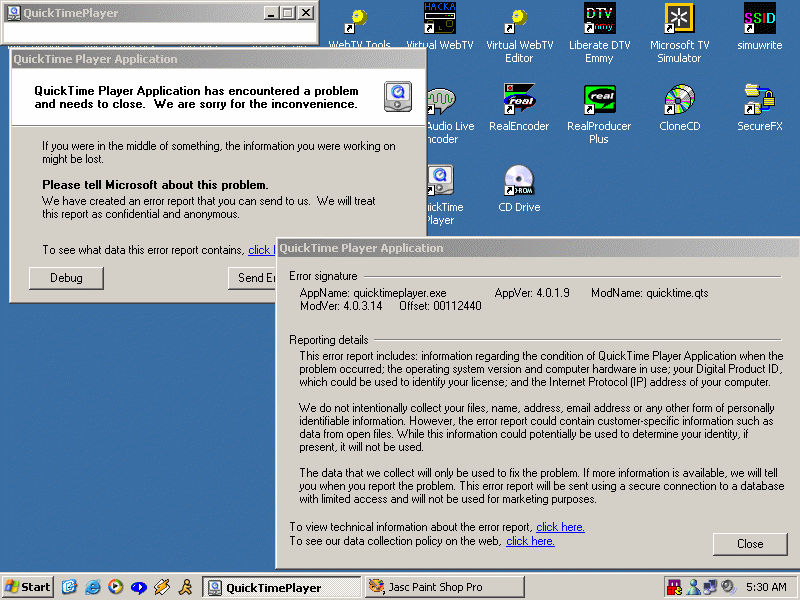Click the Debug button in error dialog
This screenshot has height=600, width=800.
pos(66,278)
